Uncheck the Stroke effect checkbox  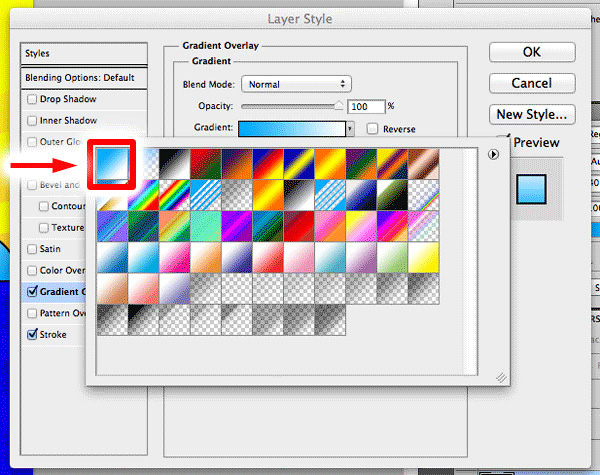pyautogui.click(x=33, y=335)
